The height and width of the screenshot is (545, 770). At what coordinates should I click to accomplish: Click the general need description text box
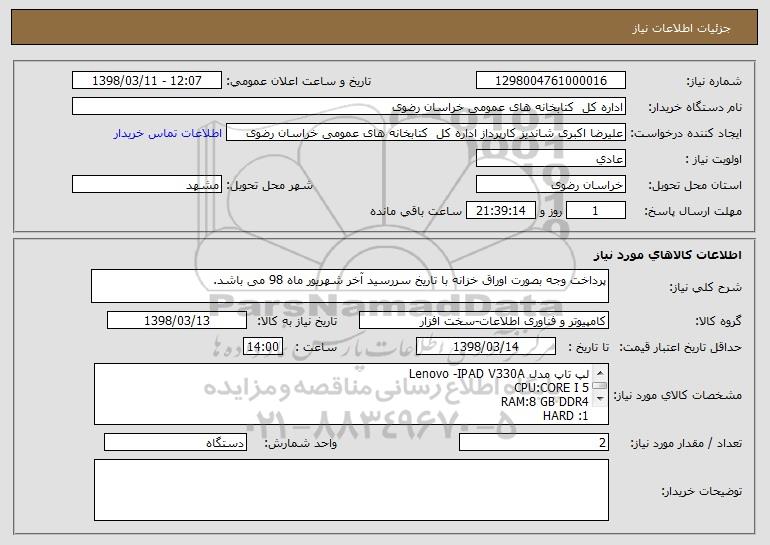tap(350, 286)
